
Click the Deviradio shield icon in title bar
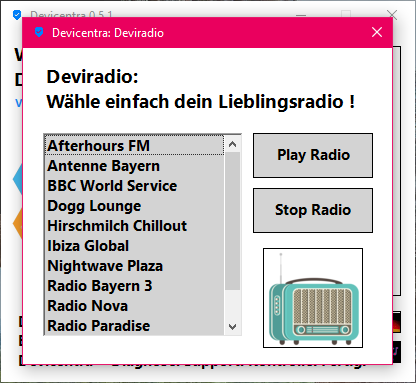[39, 32]
